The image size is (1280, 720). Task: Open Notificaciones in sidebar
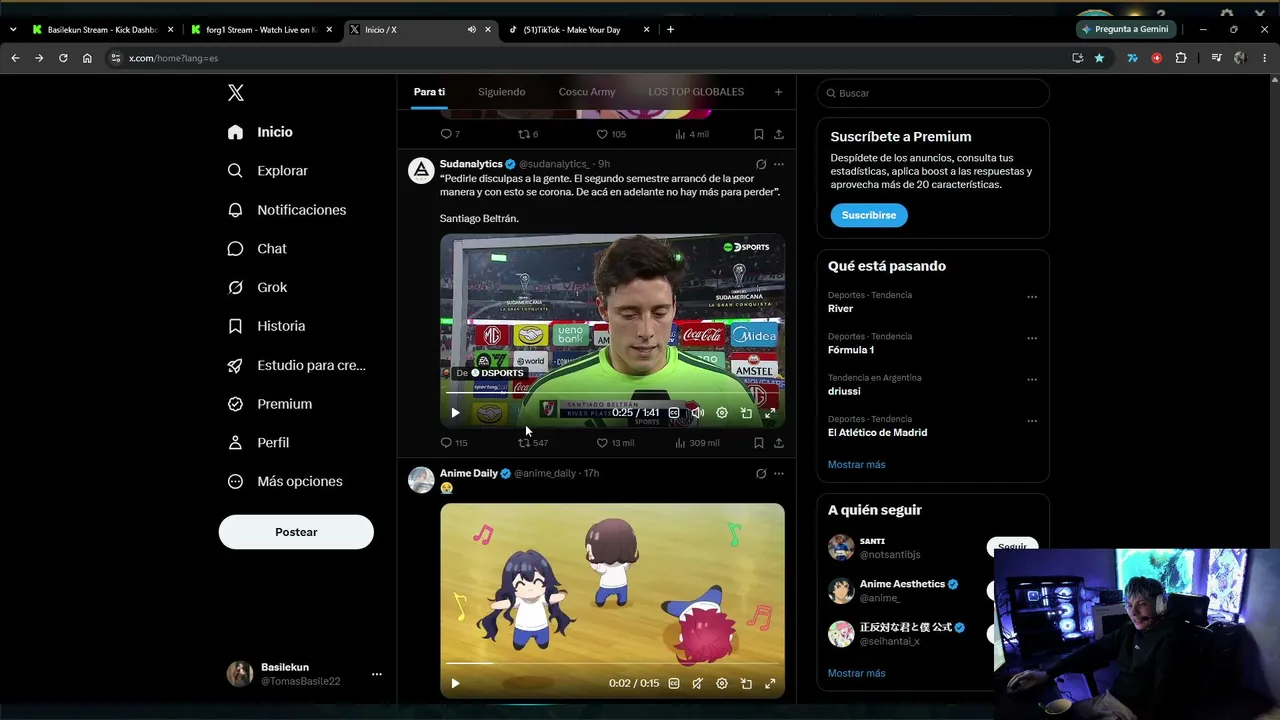(286, 210)
